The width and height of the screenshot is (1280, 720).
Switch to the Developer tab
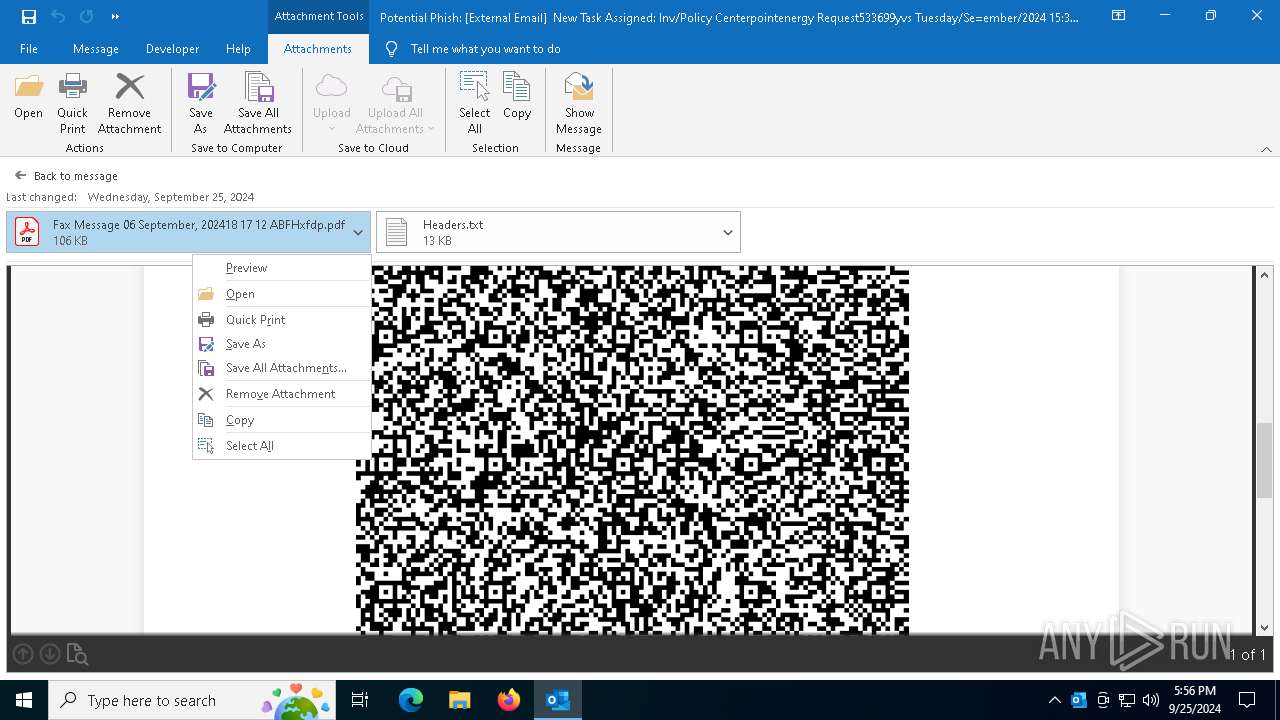pyautogui.click(x=172, y=49)
